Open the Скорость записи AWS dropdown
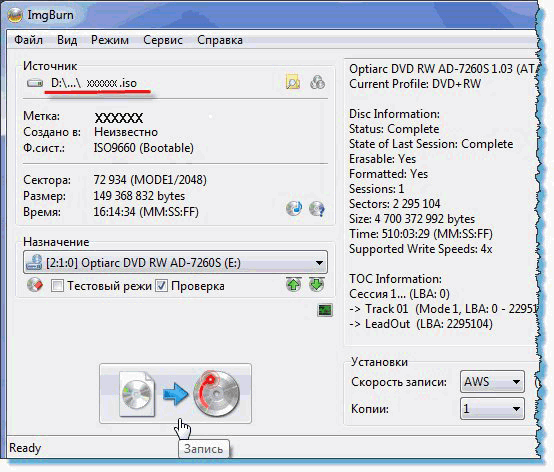The image size is (554, 472). (492, 382)
